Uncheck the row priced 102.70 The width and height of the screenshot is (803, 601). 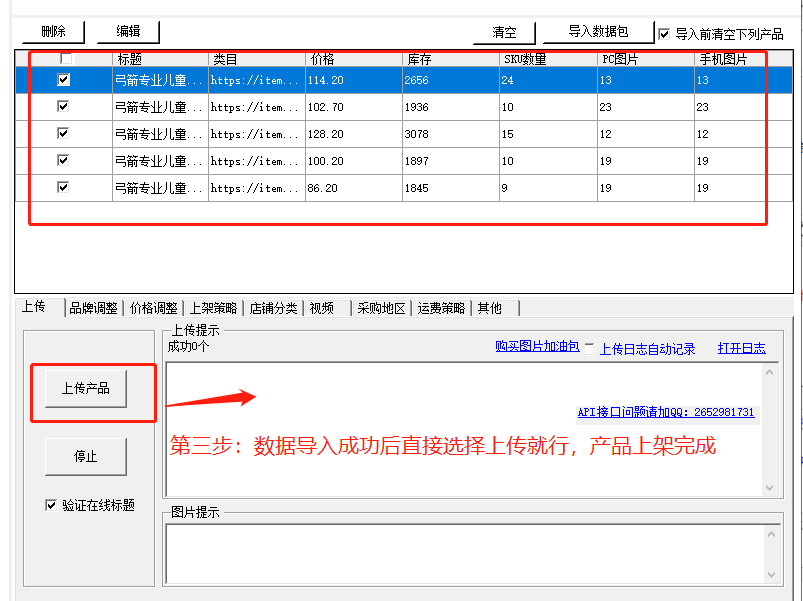pos(63,106)
